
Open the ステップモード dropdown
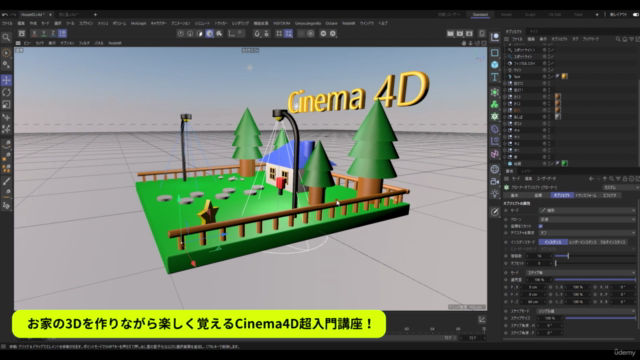click(x=587, y=311)
